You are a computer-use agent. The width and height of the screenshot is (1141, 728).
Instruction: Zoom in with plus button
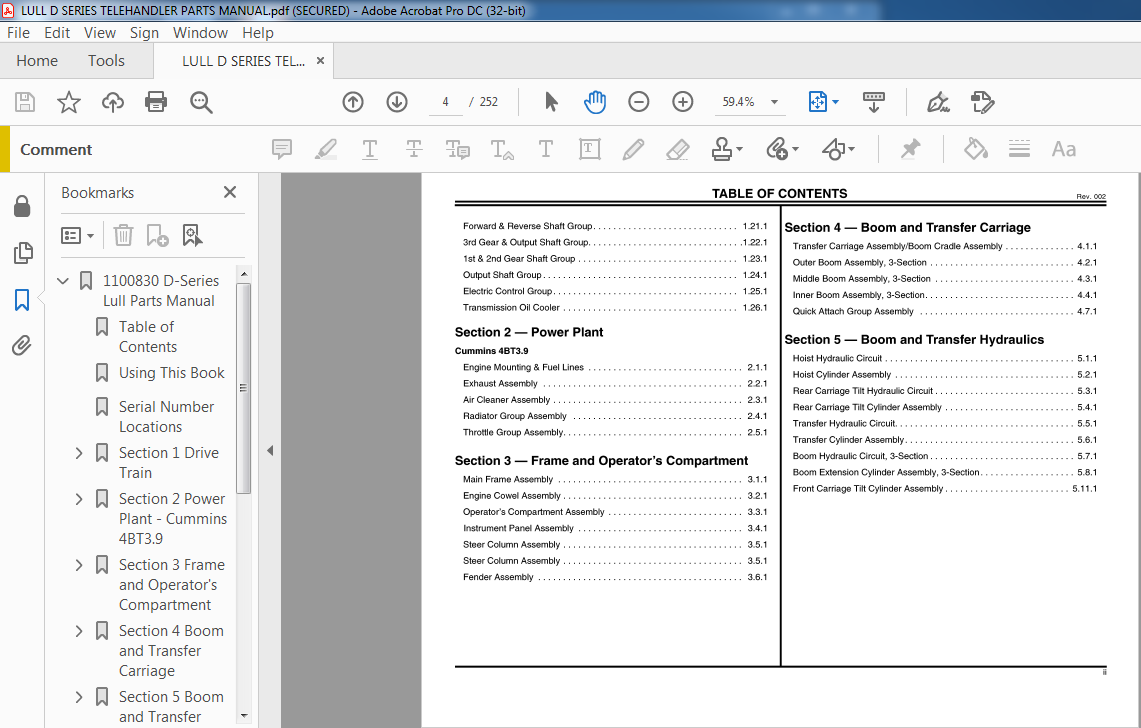click(683, 102)
